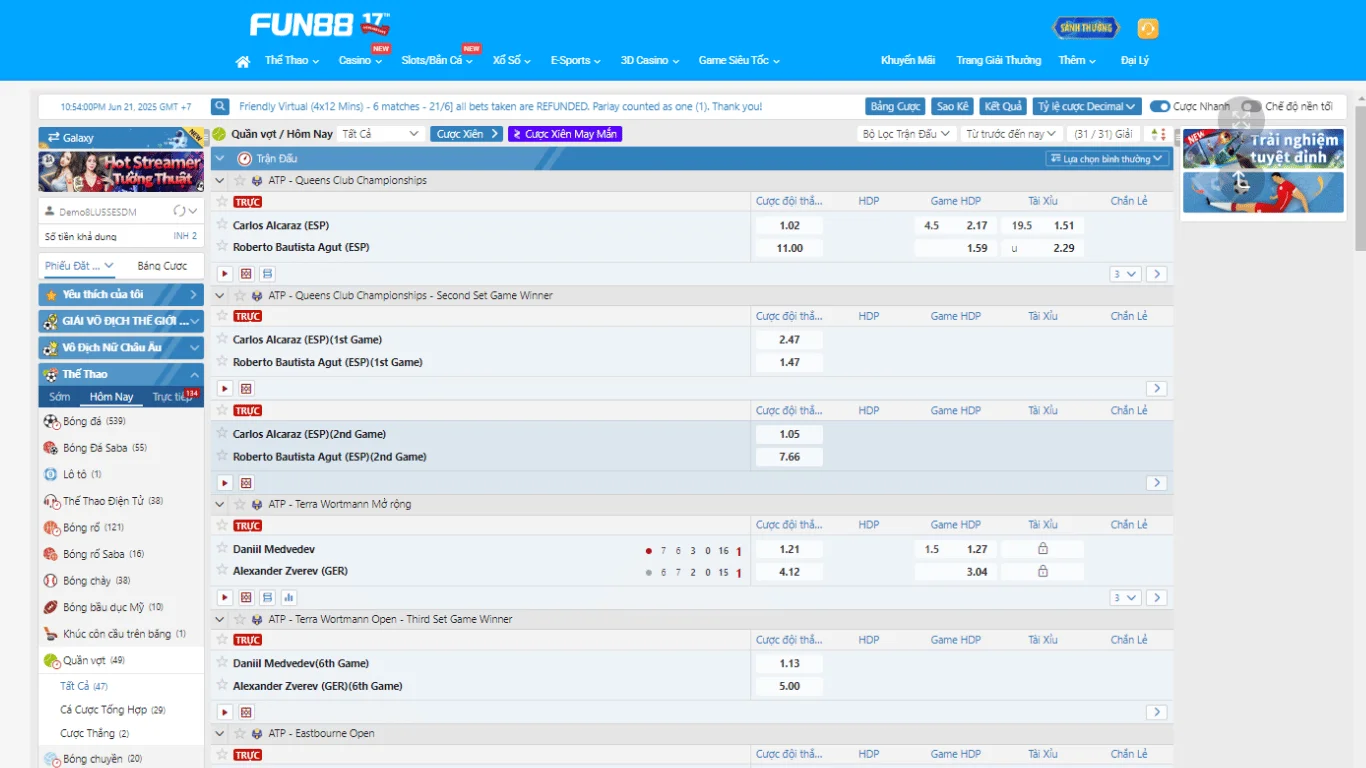Open live stream icon for Medvedev vs Zverev
This screenshot has width=1366, height=768.
point(225,598)
